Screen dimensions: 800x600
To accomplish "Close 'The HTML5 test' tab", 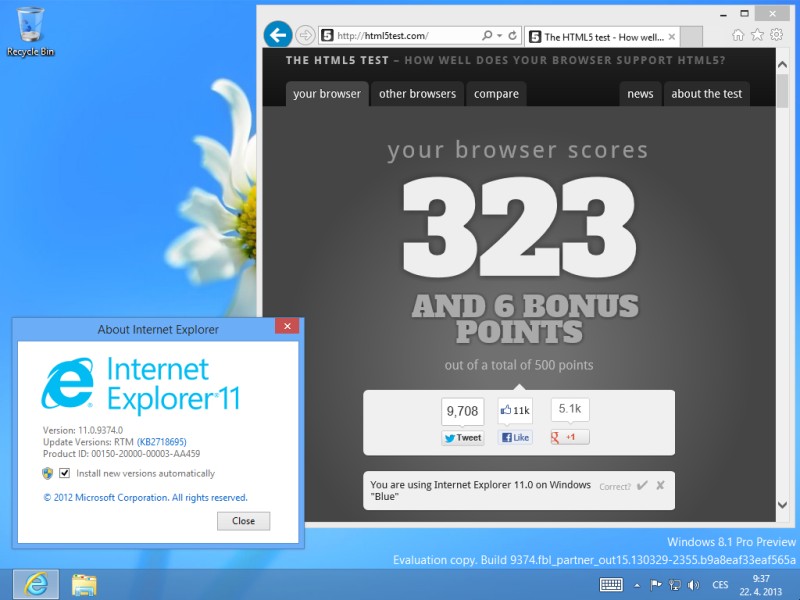I will [x=672, y=37].
